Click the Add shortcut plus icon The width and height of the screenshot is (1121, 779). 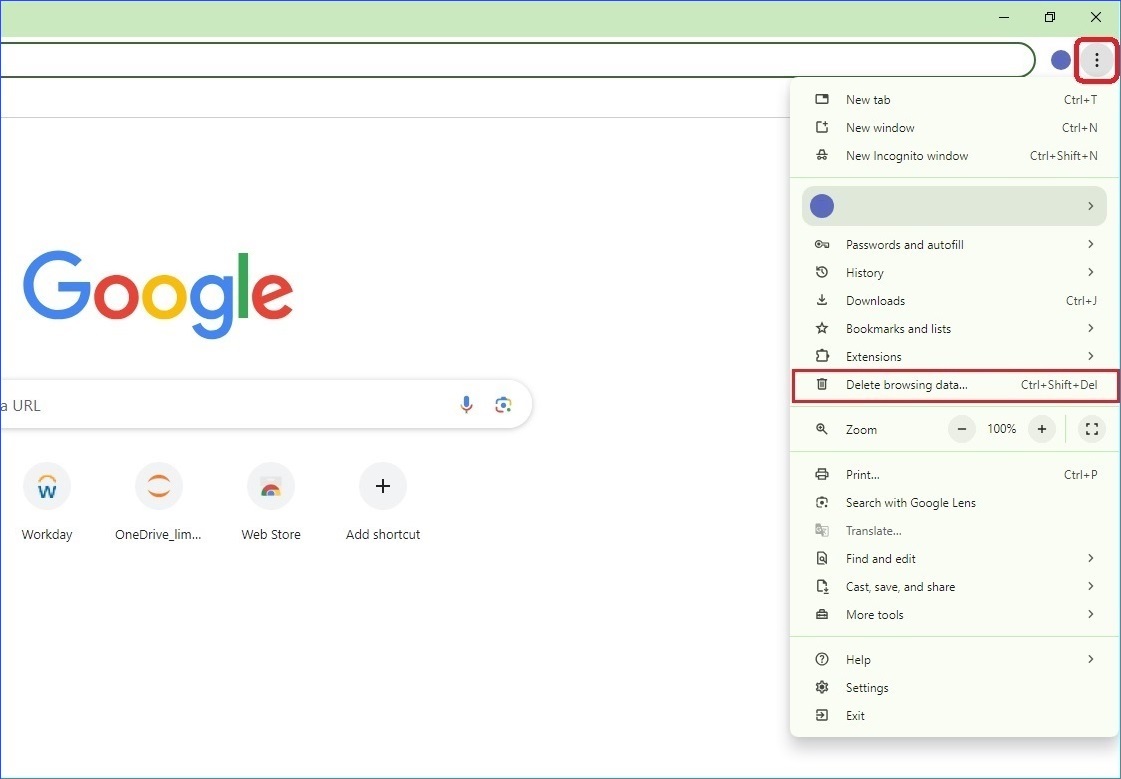pos(383,487)
